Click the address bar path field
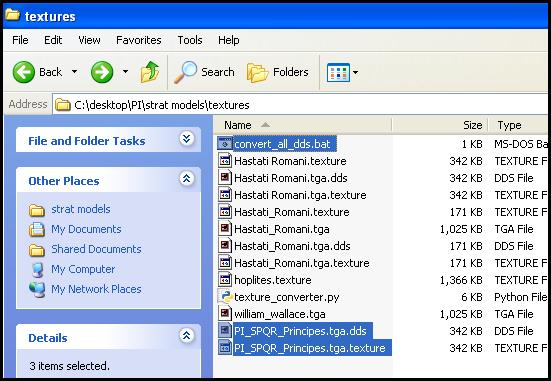551x381 pixels. tap(300, 105)
